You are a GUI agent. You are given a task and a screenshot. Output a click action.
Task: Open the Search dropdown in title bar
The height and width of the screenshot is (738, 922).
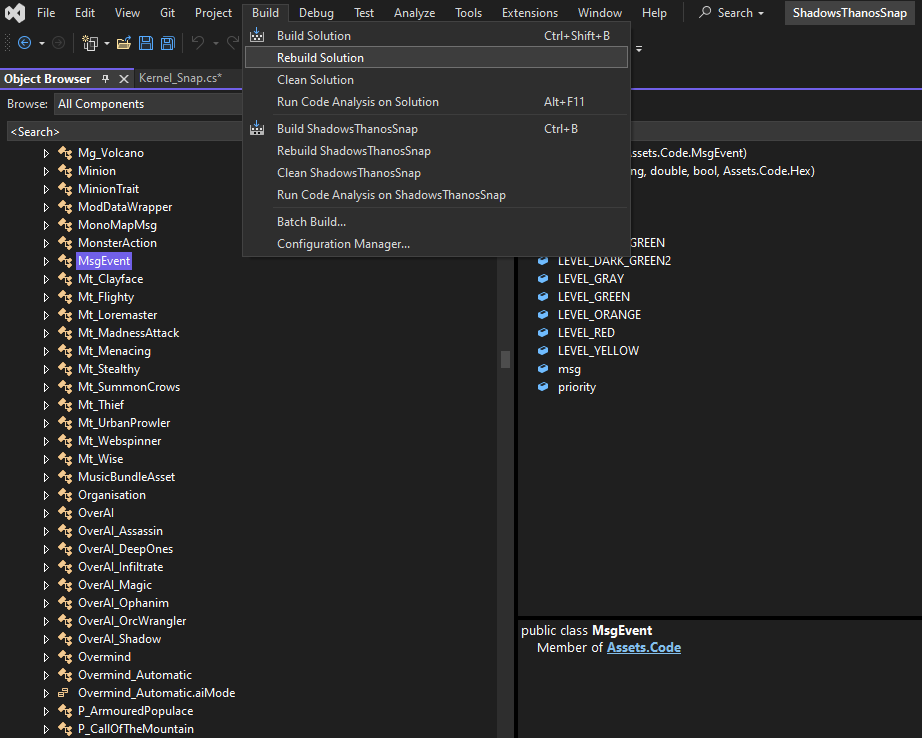click(732, 13)
